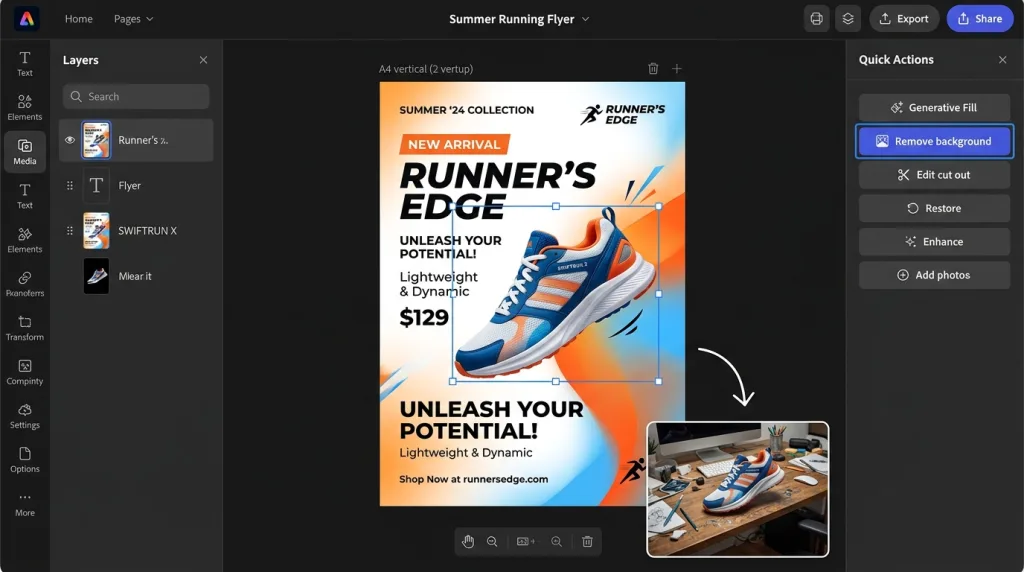Click the zoom out magnifier icon
The height and width of the screenshot is (572, 1024).
(x=492, y=541)
